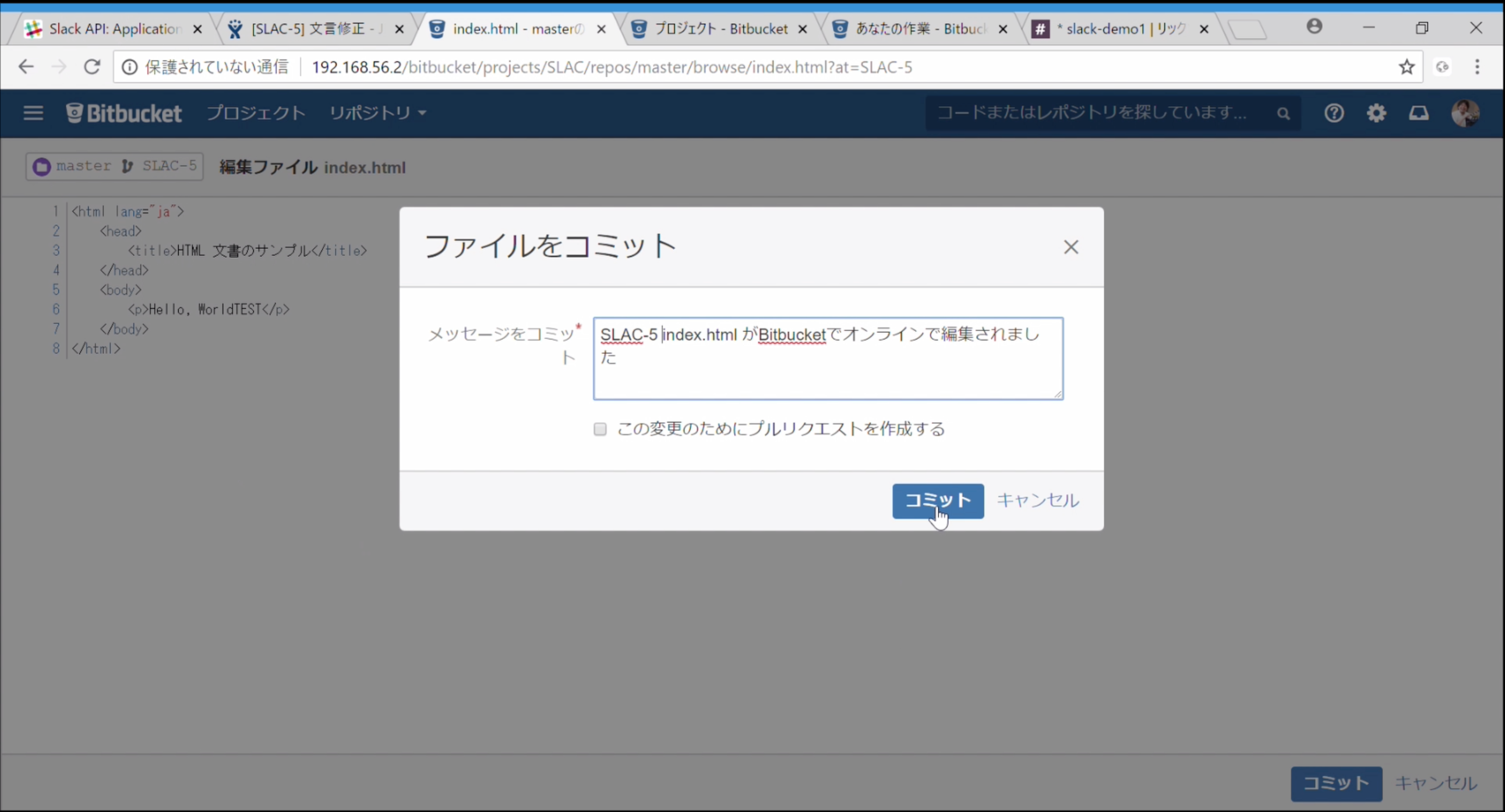This screenshot has width=1505, height=812.
Task: Close the slack-demo1 tab
Action: [x=1204, y=29]
